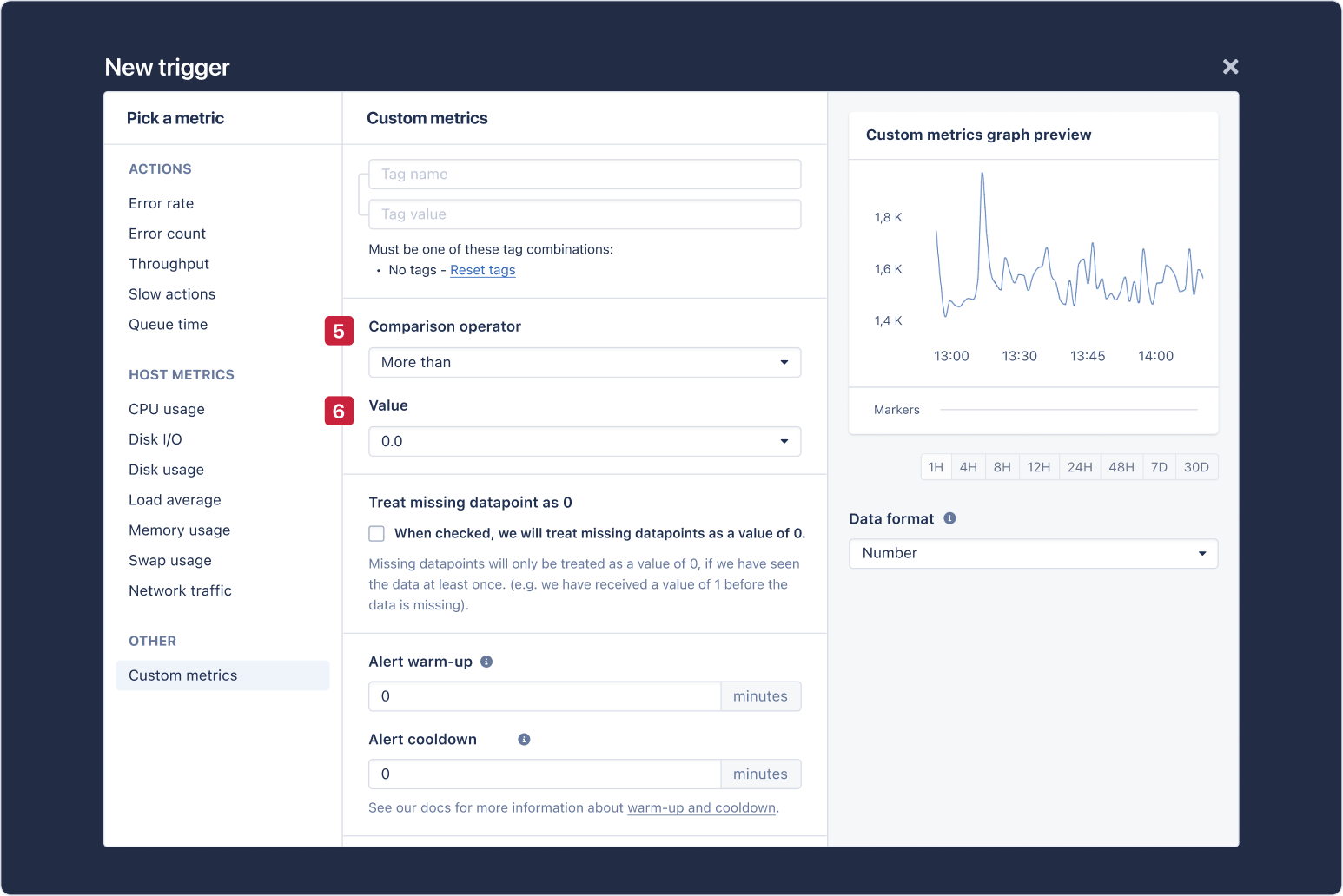This screenshot has width=1343, height=896.
Task: Select CPU usage metric
Action: pyautogui.click(x=167, y=409)
